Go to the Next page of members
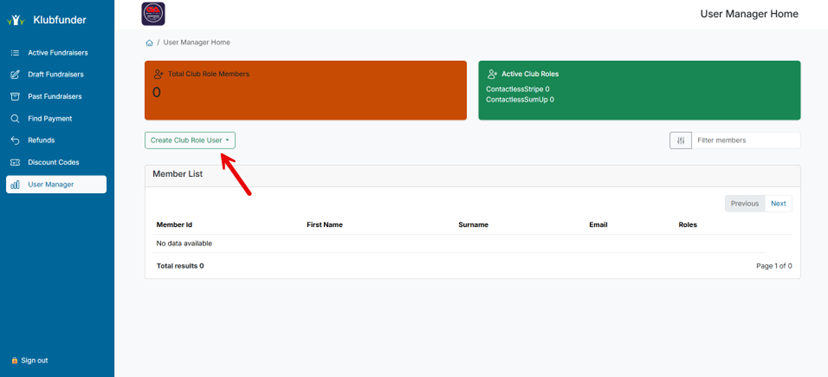The width and height of the screenshot is (828, 377). [x=778, y=203]
